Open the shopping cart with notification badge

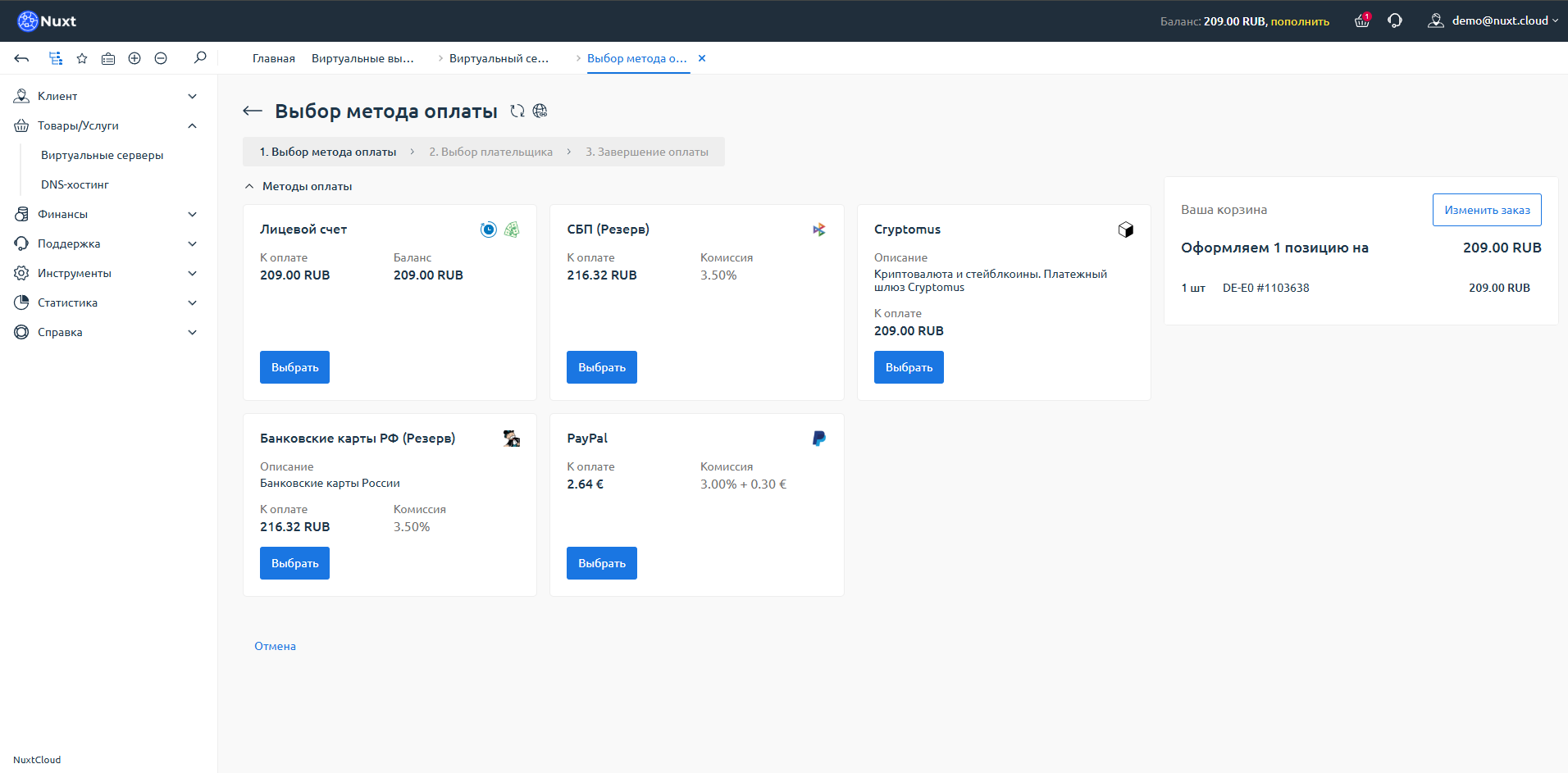(1361, 20)
